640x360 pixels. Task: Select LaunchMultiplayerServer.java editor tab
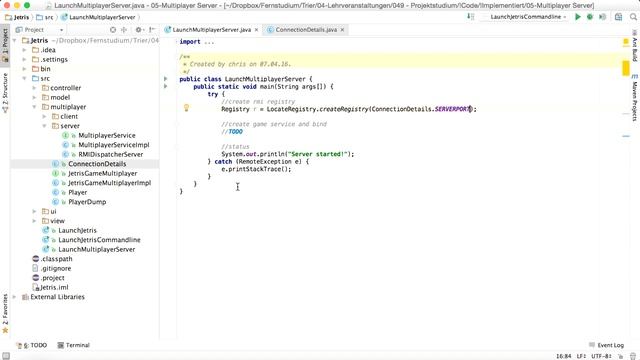211,30
